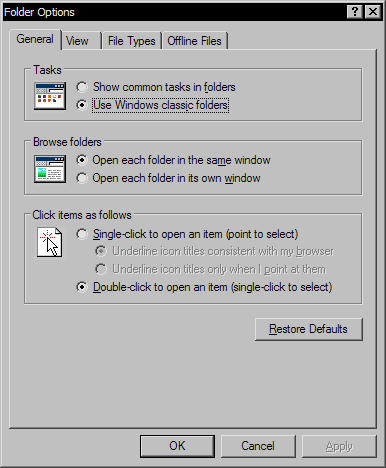This screenshot has width=386, height=468.
Task: Click the Browse folders window preview icon
Action: (50, 169)
